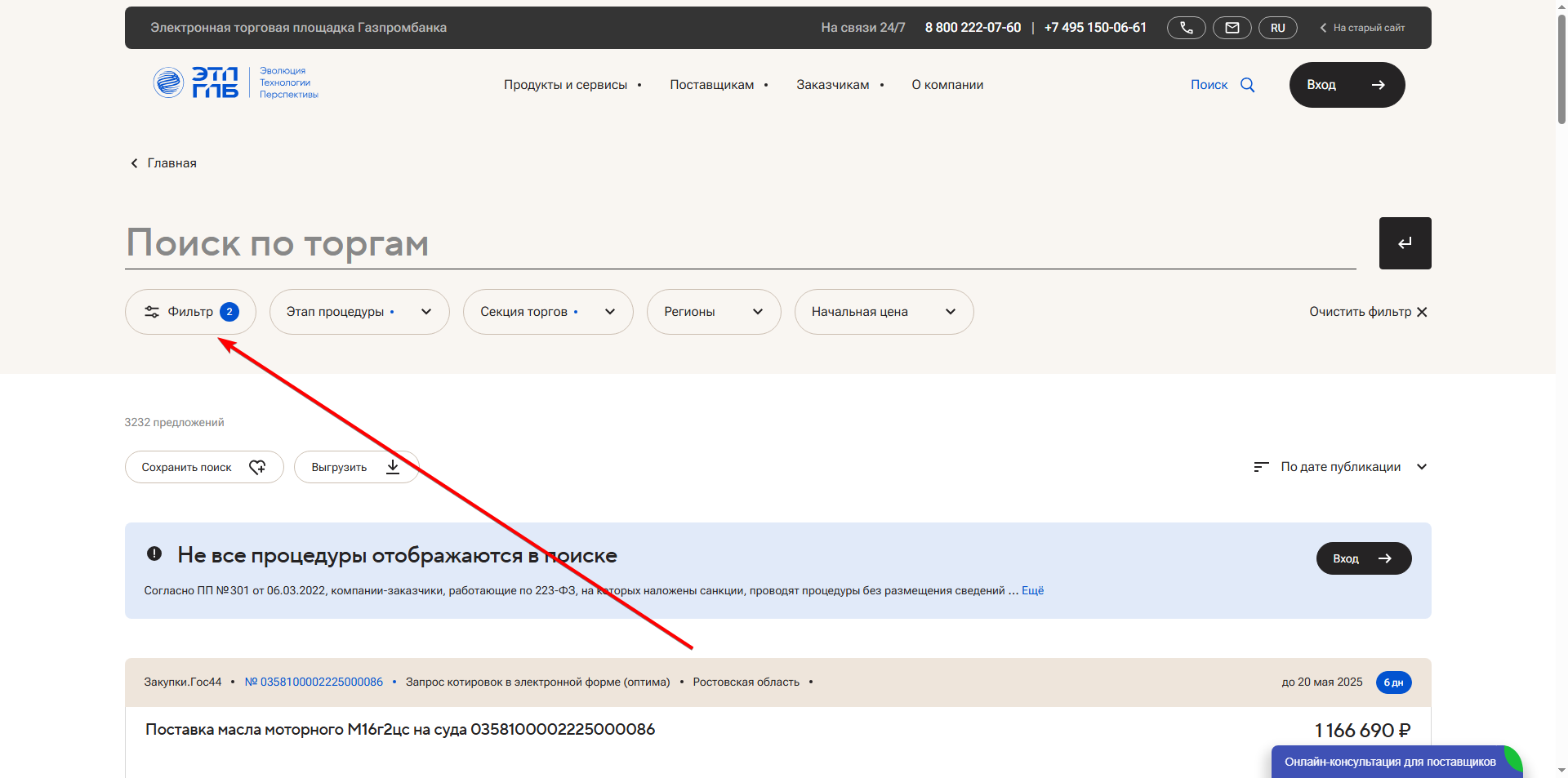Click phone number +7 495 150-06-61
This screenshot has height=778, width=1568.
point(1095,28)
